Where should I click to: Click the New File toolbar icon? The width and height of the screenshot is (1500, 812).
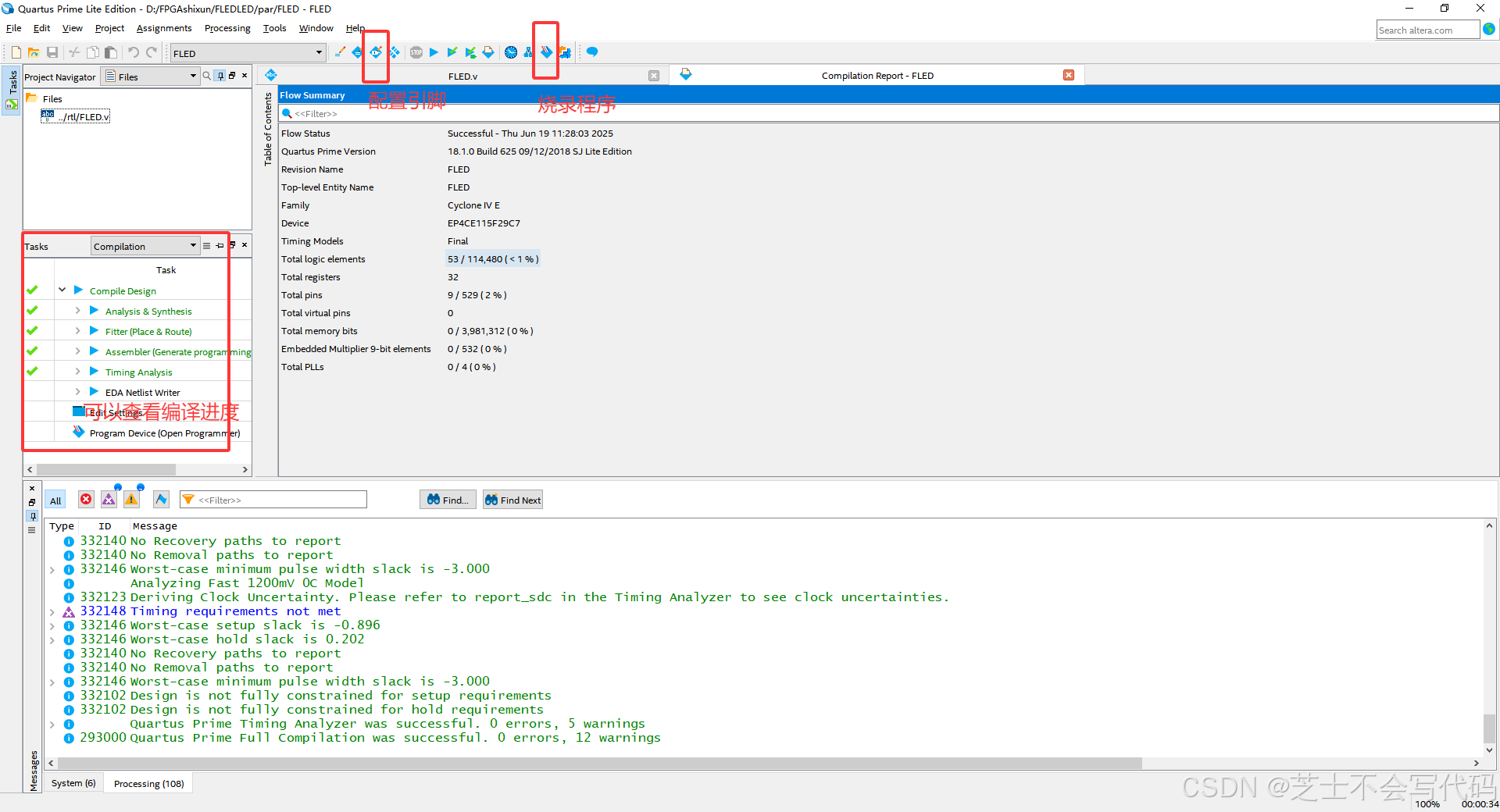point(16,52)
